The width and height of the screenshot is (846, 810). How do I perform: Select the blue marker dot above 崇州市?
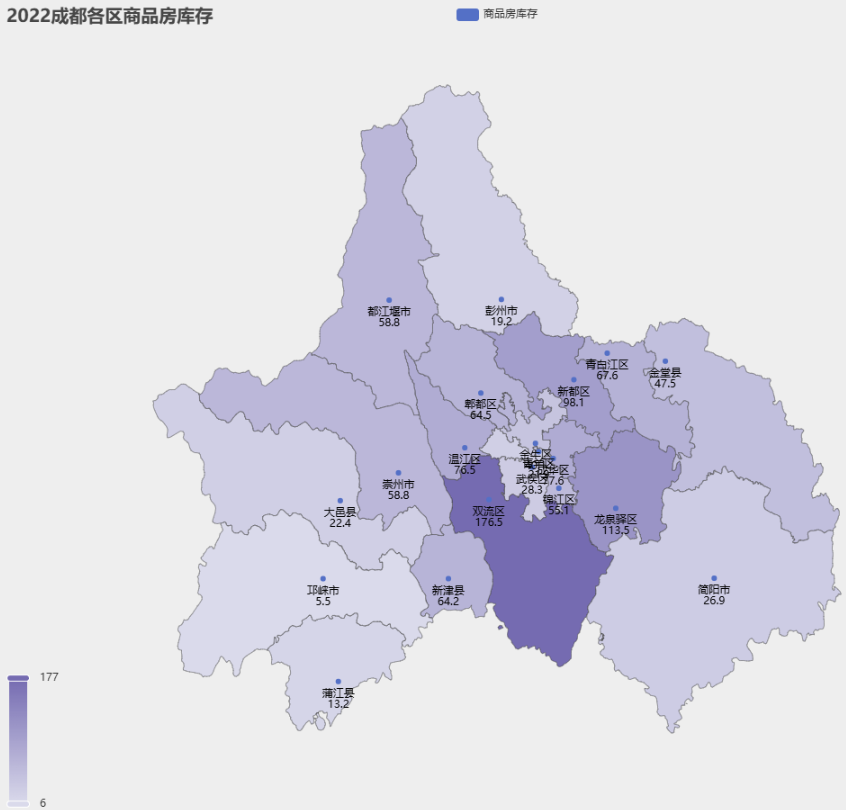(x=398, y=473)
